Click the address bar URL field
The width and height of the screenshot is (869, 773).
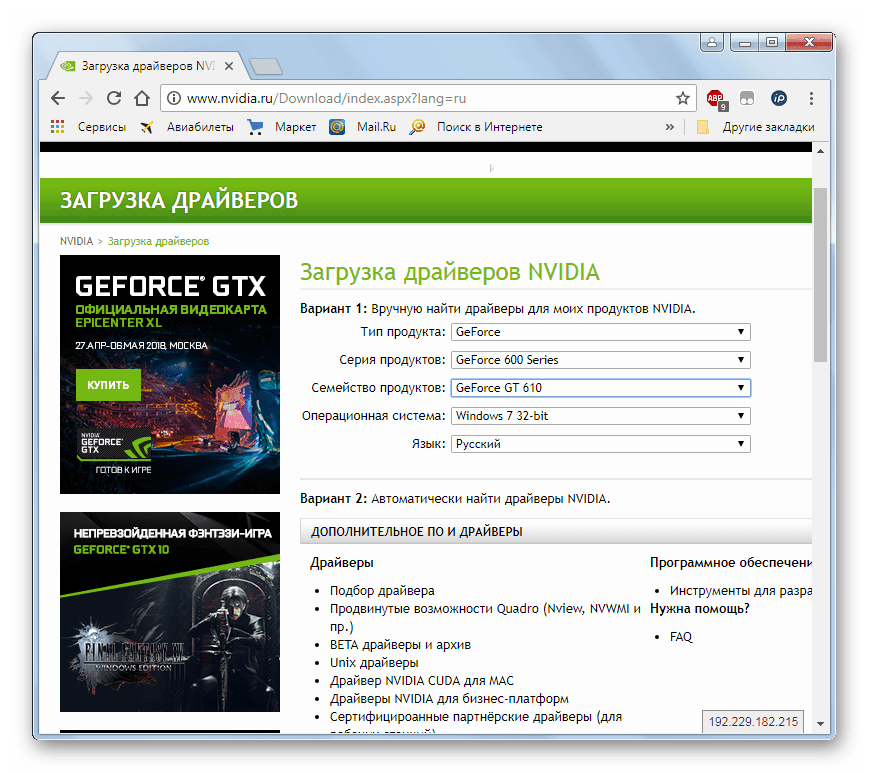point(427,99)
